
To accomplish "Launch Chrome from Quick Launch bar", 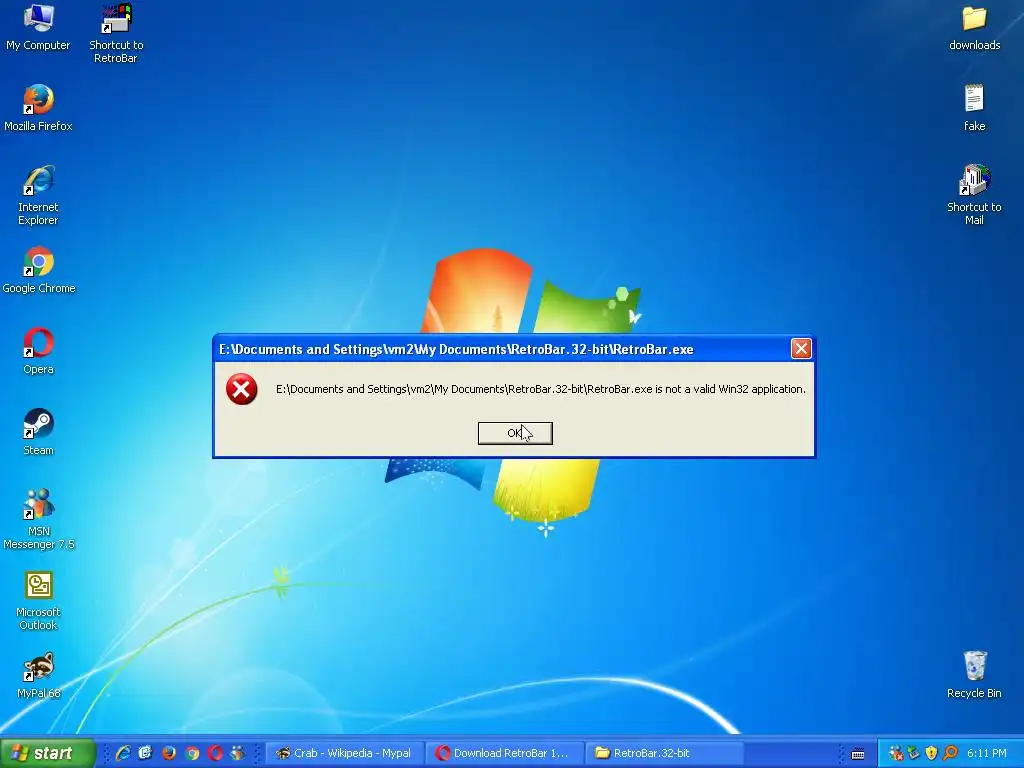I will [192, 753].
